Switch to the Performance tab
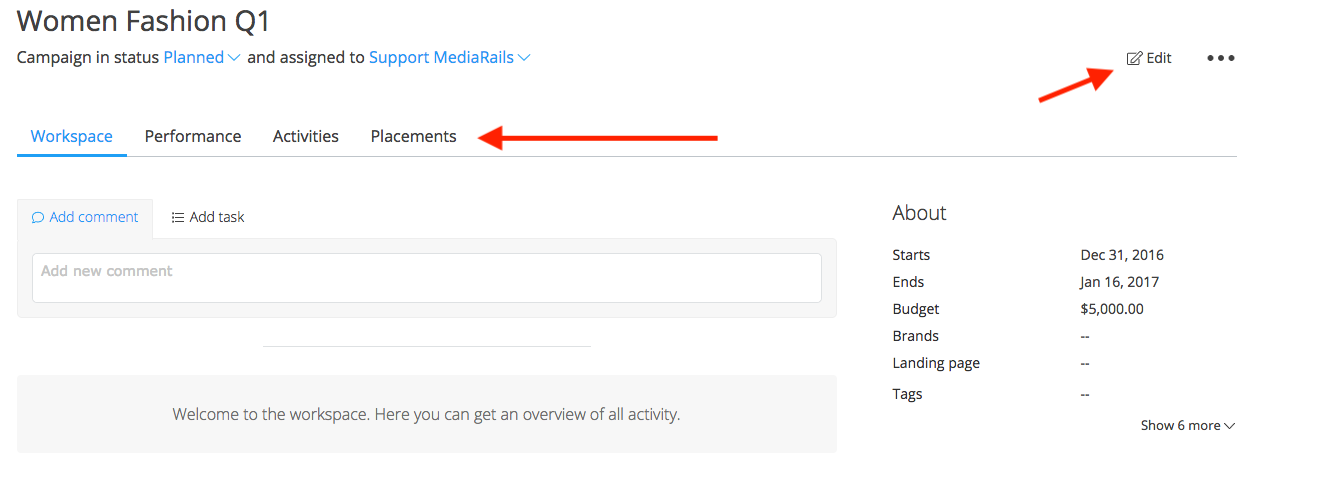The height and width of the screenshot is (486, 1334). point(193,137)
